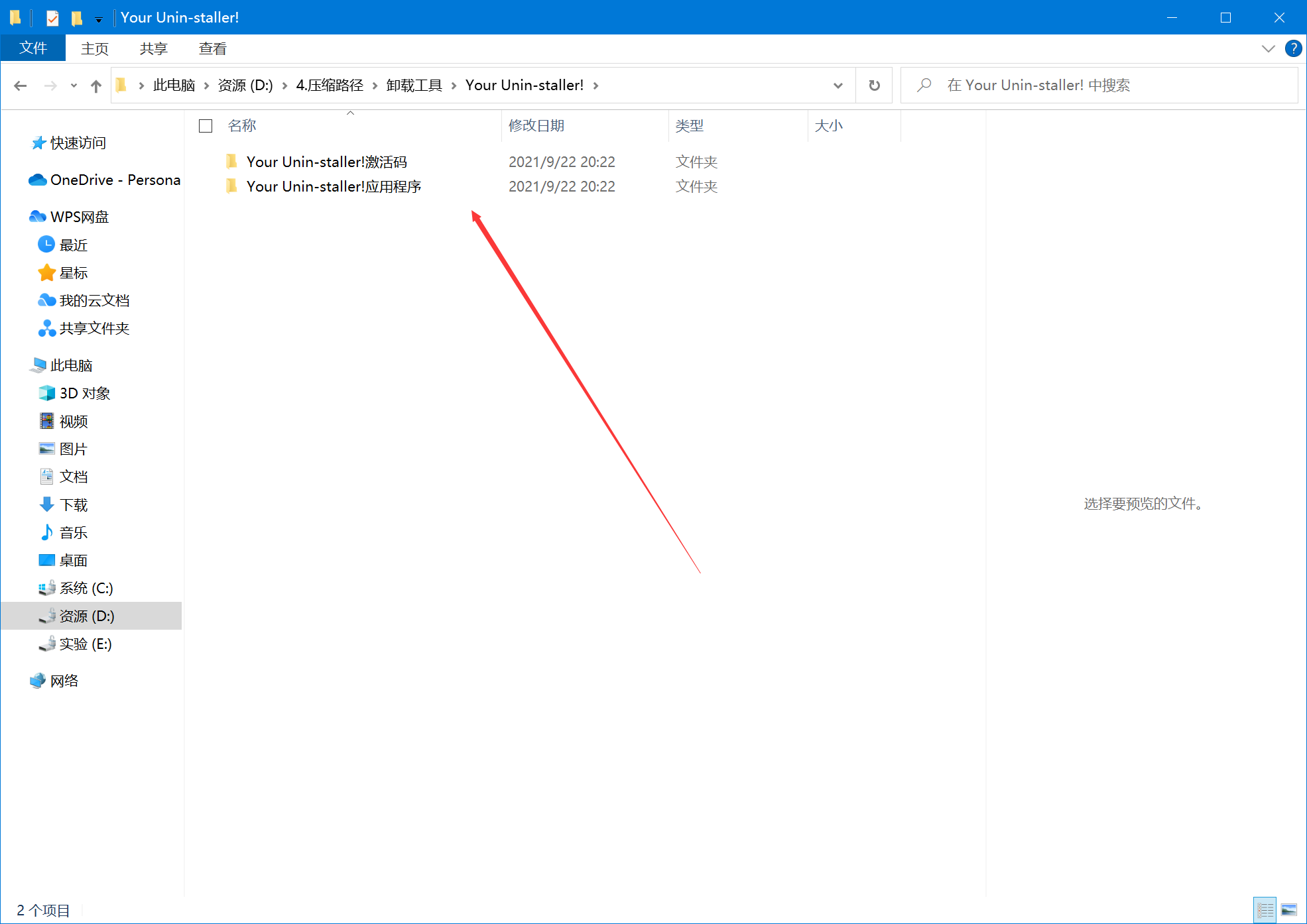Open recent locations dropdown arrow
This screenshot has width=1307, height=924.
[x=74, y=86]
